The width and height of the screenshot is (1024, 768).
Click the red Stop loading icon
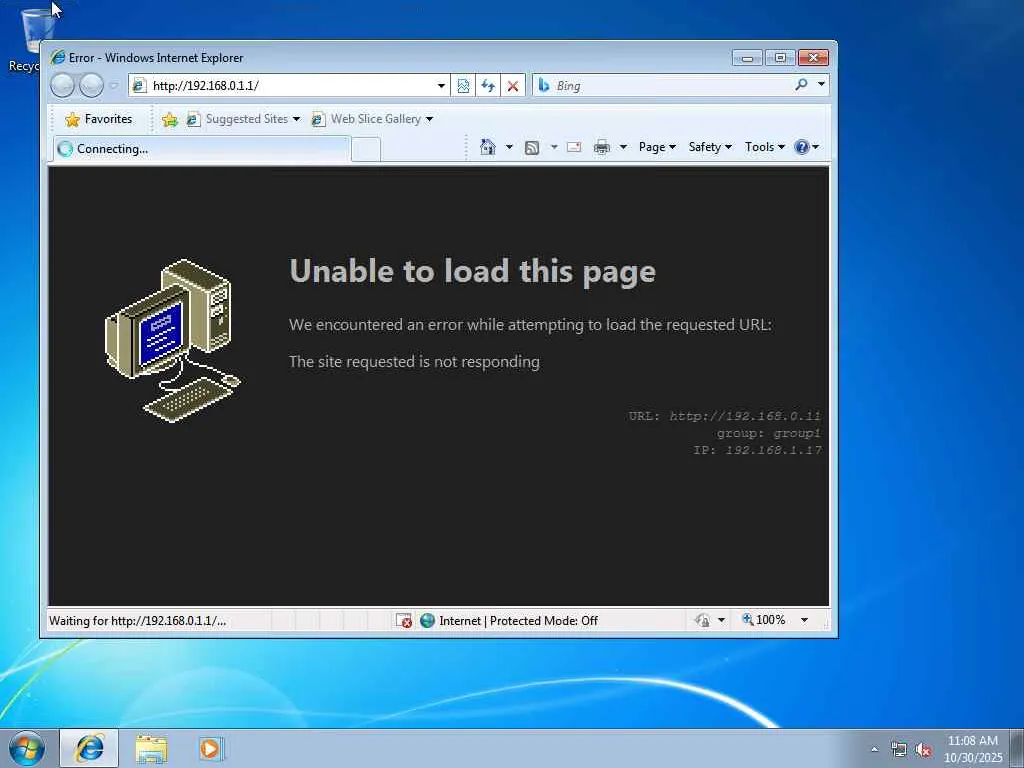(x=513, y=86)
